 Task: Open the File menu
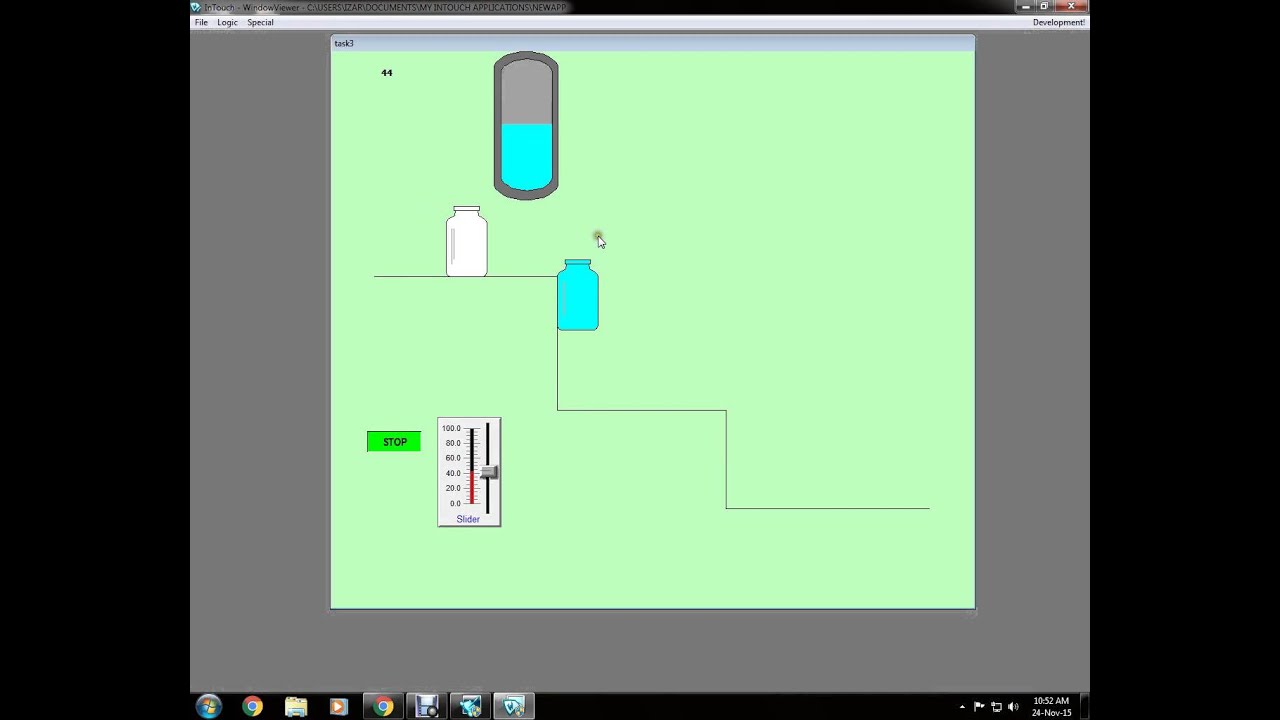[x=201, y=22]
